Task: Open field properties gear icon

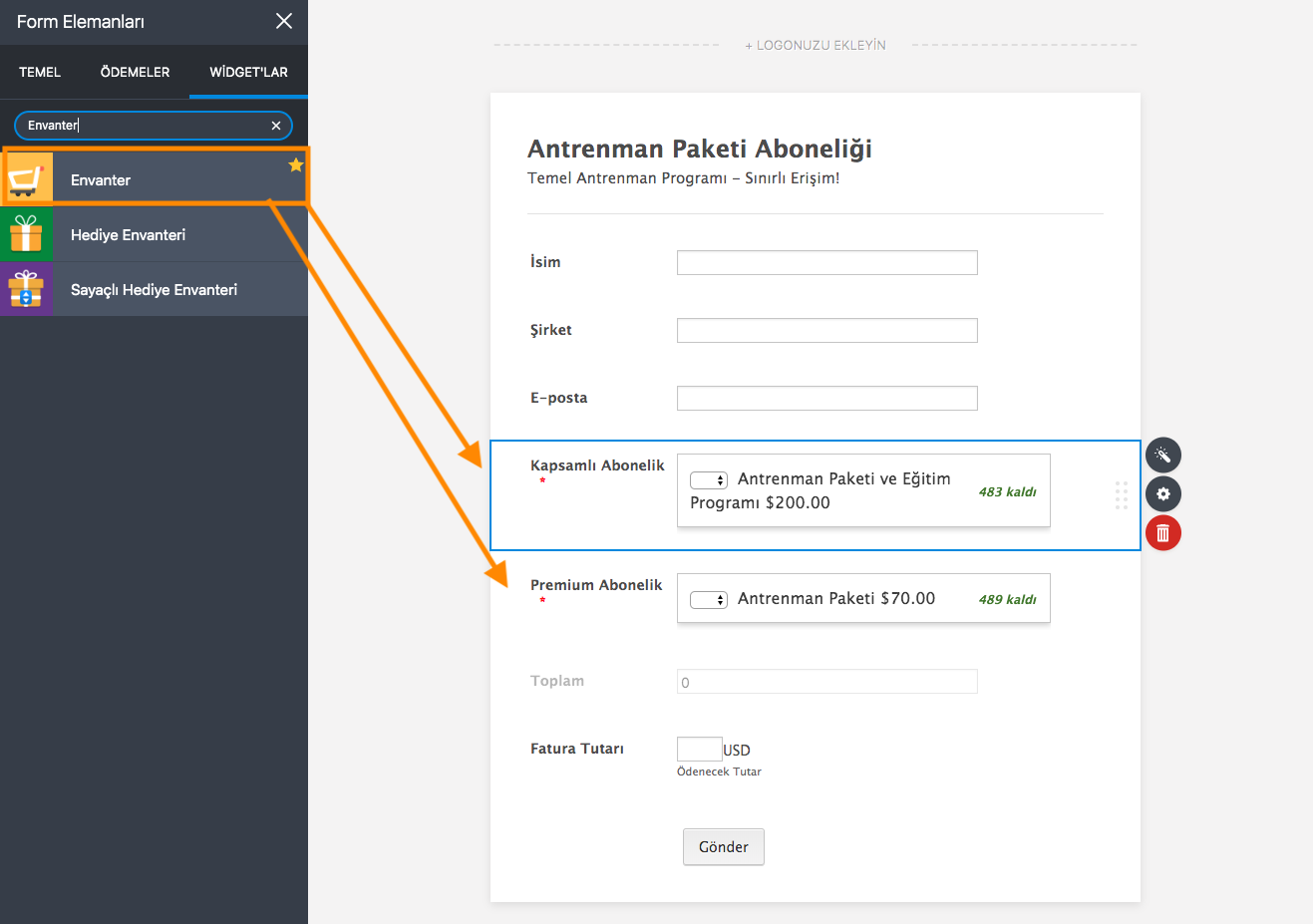Action: pyautogui.click(x=1162, y=494)
